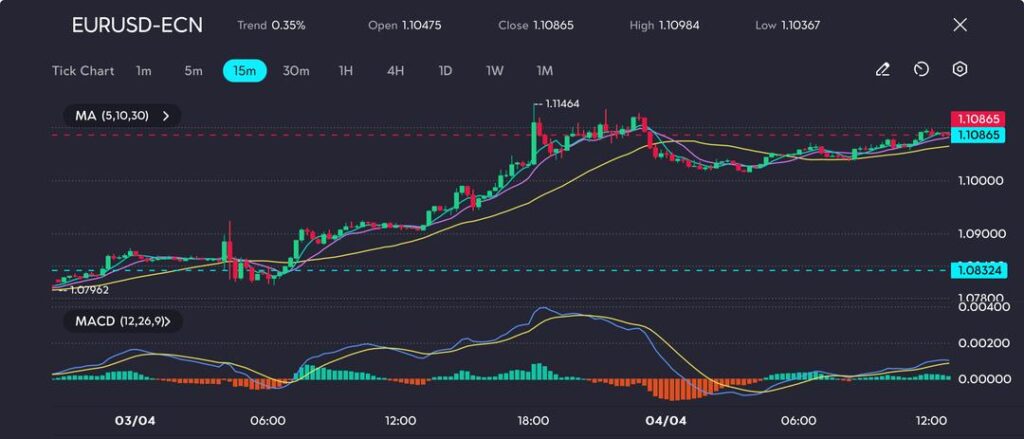The image size is (1024, 439).
Task: Open the drawing pencil tool
Action: pos(882,70)
